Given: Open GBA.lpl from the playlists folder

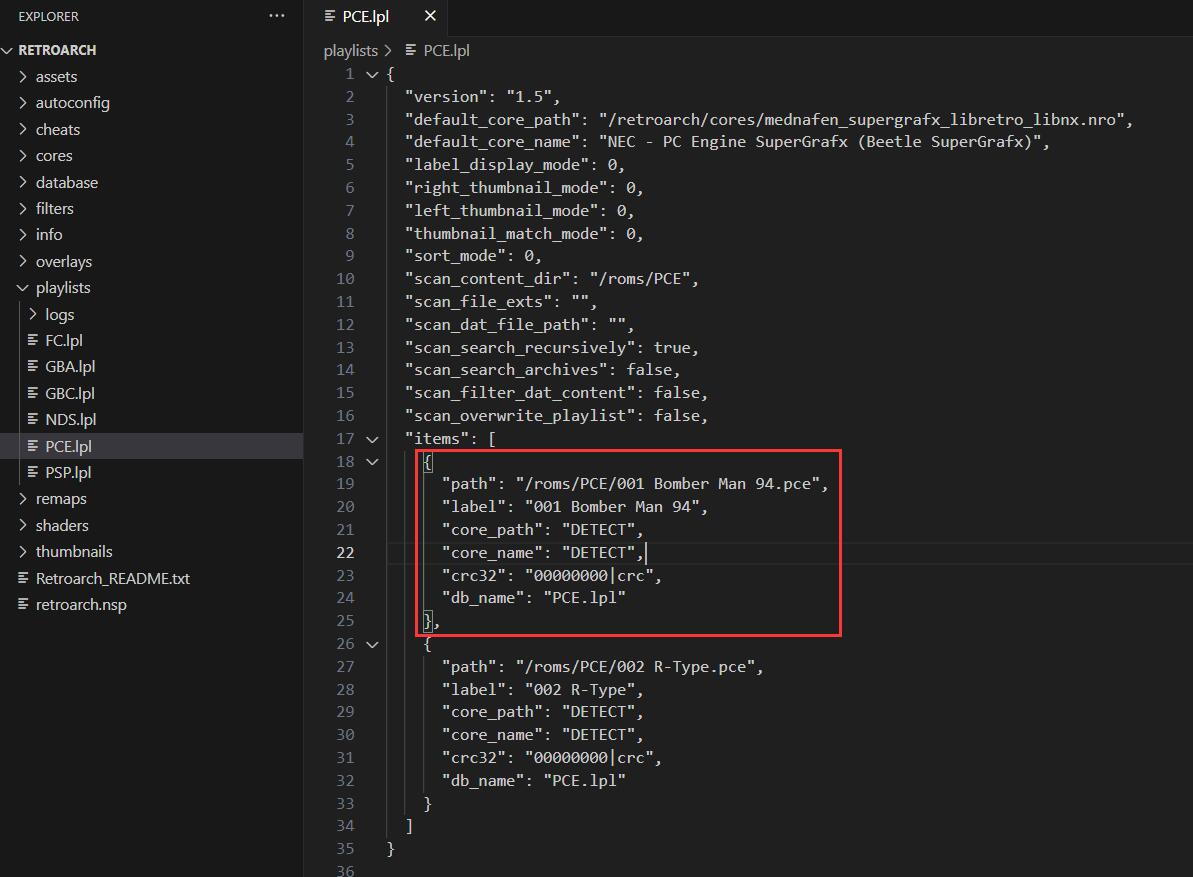Looking at the screenshot, I should click(70, 367).
